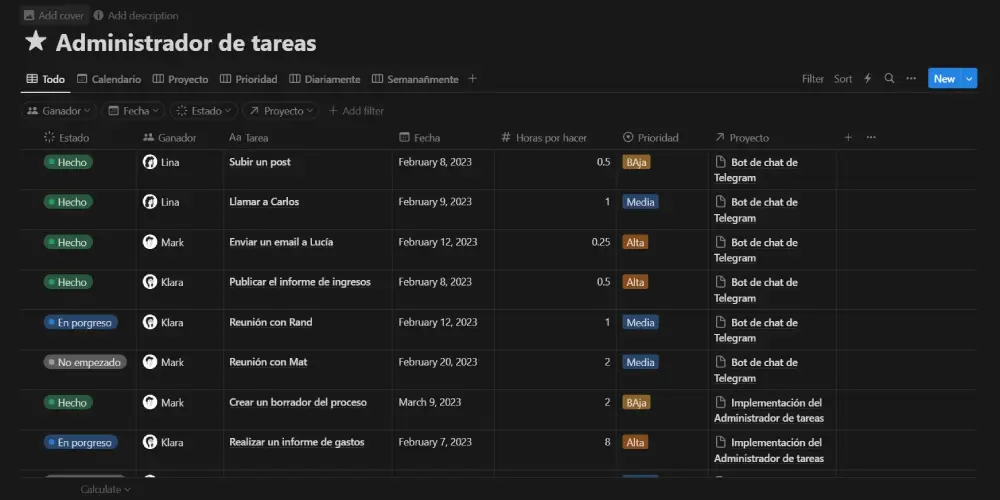Switch to the Prioridad tab
This screenshot has width=1000, height=500.
[249, 79]
